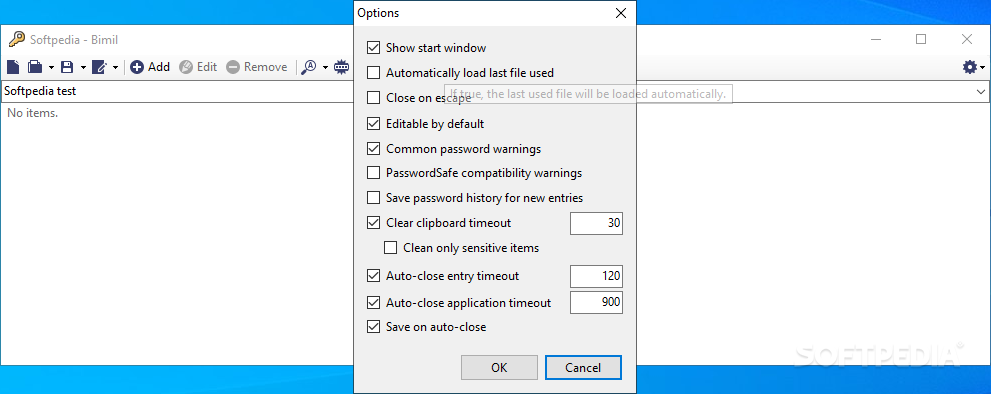Expand the Open file dropdown arrow

click(x=51, y=67)
